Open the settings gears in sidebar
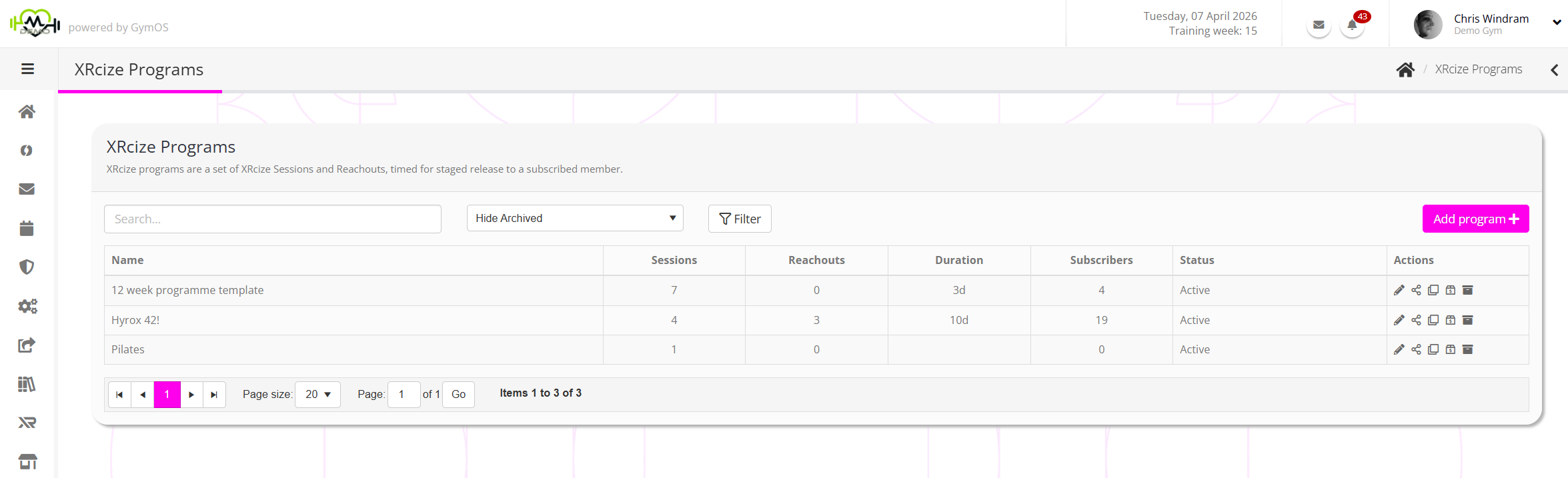Image resolution: width=1568 pixels, height=478 pixels. (27, 306)
